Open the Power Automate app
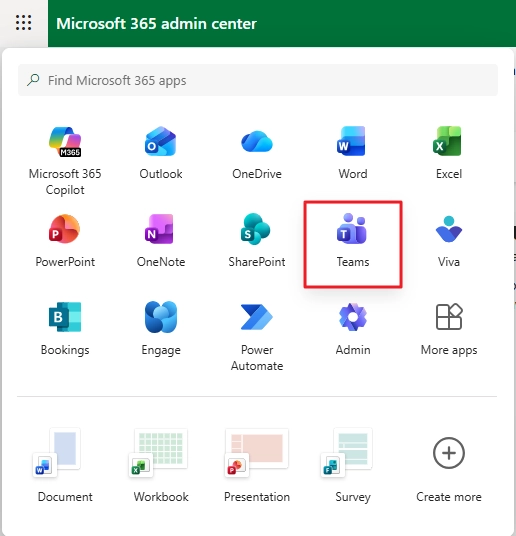 click(x=257, y=336)
